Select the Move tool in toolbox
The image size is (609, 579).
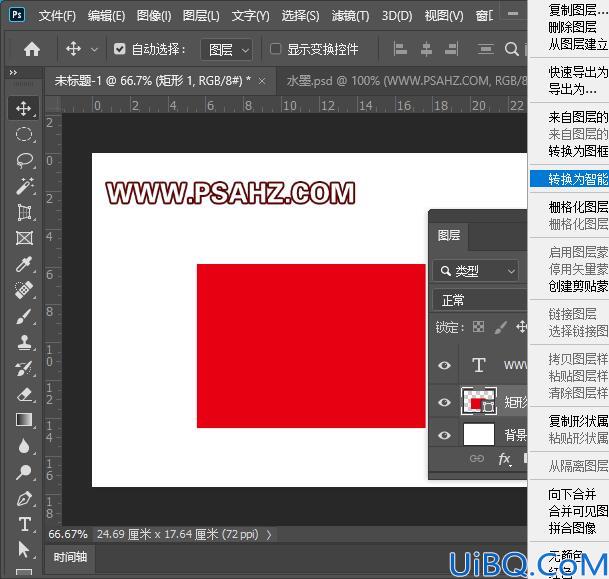(x=24, y=108)
